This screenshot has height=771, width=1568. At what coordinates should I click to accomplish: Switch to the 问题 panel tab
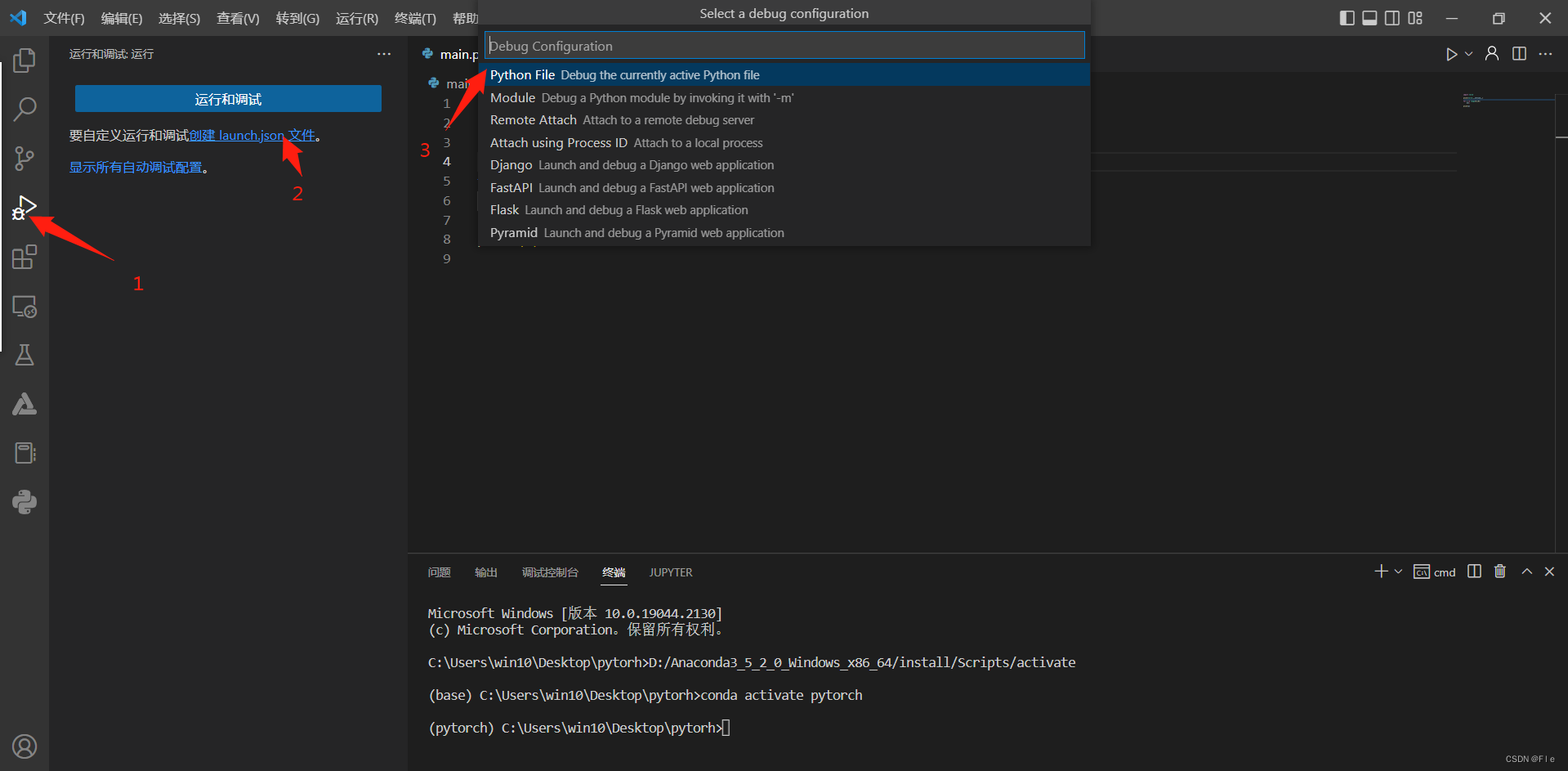click(439, 572)
